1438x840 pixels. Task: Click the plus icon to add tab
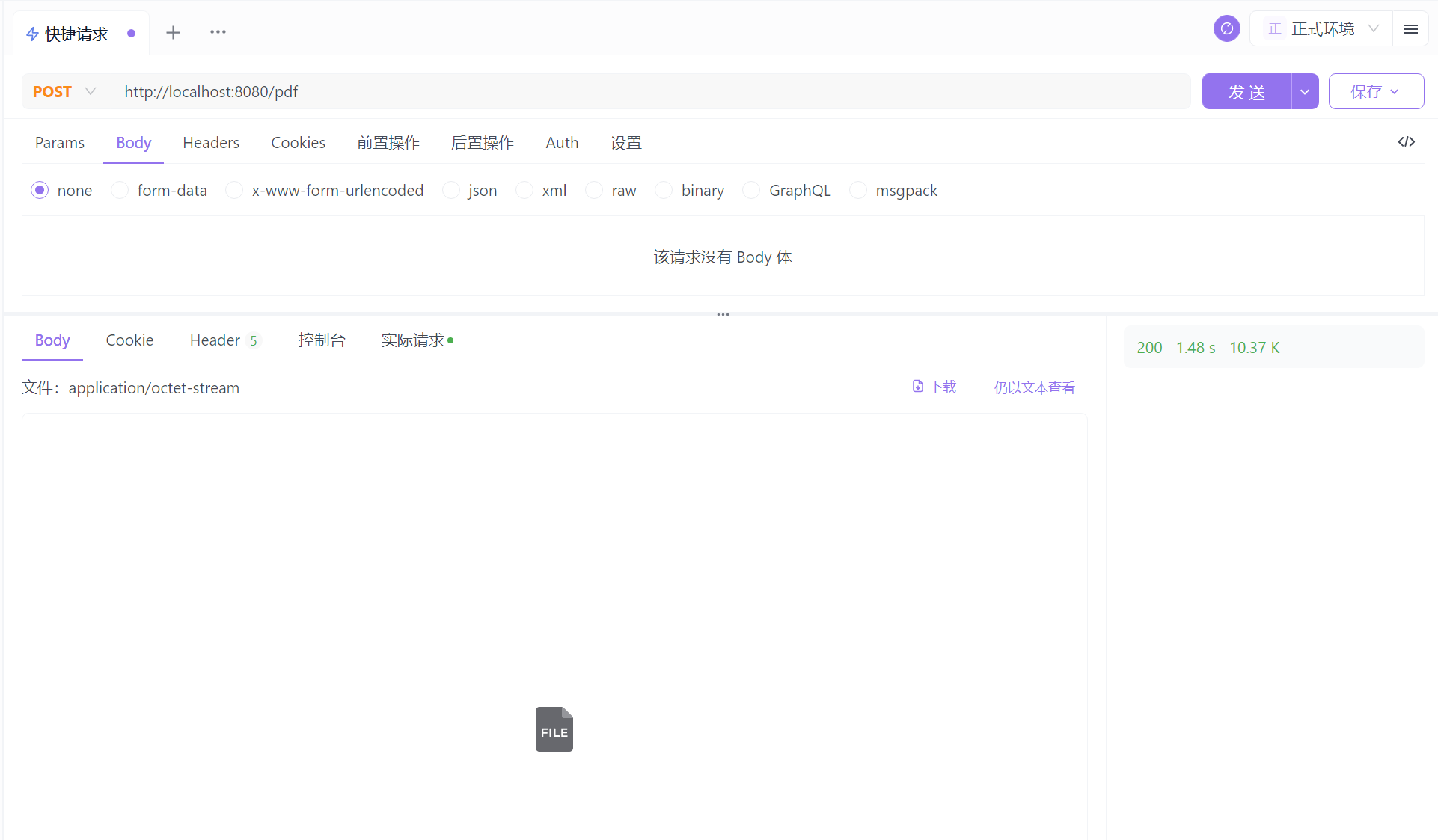[173, 32]
